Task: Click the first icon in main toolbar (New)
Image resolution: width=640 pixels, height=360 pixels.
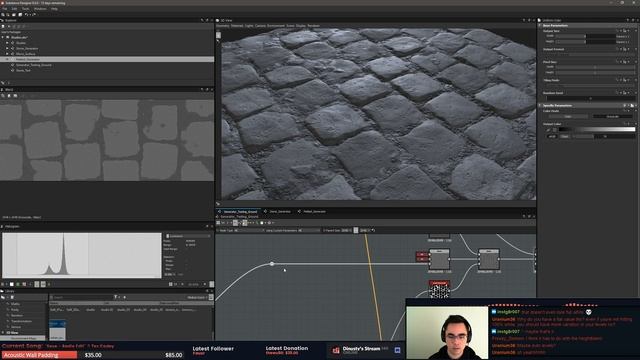Action: [3, 15]
